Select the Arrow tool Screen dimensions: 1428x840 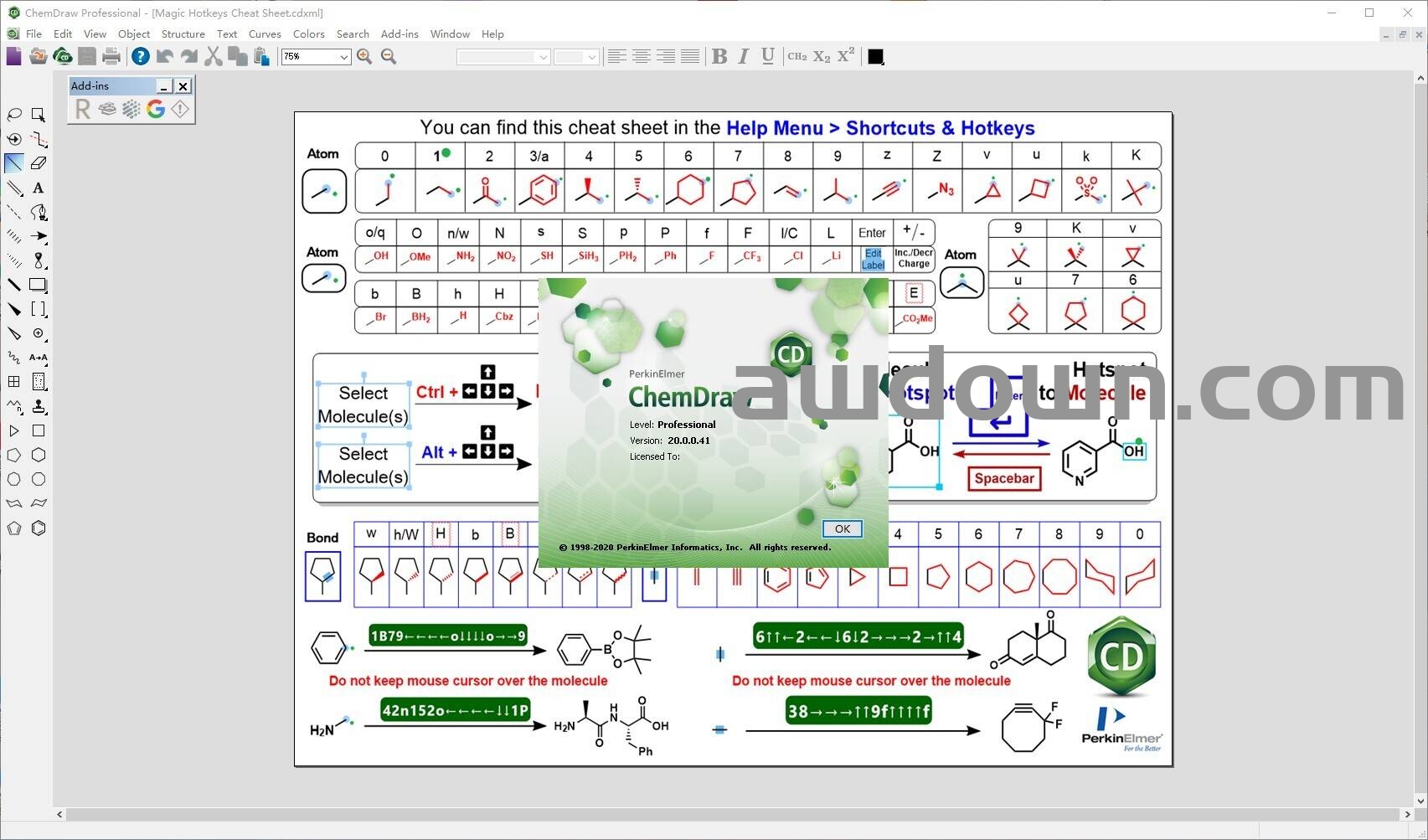(39, 236)
